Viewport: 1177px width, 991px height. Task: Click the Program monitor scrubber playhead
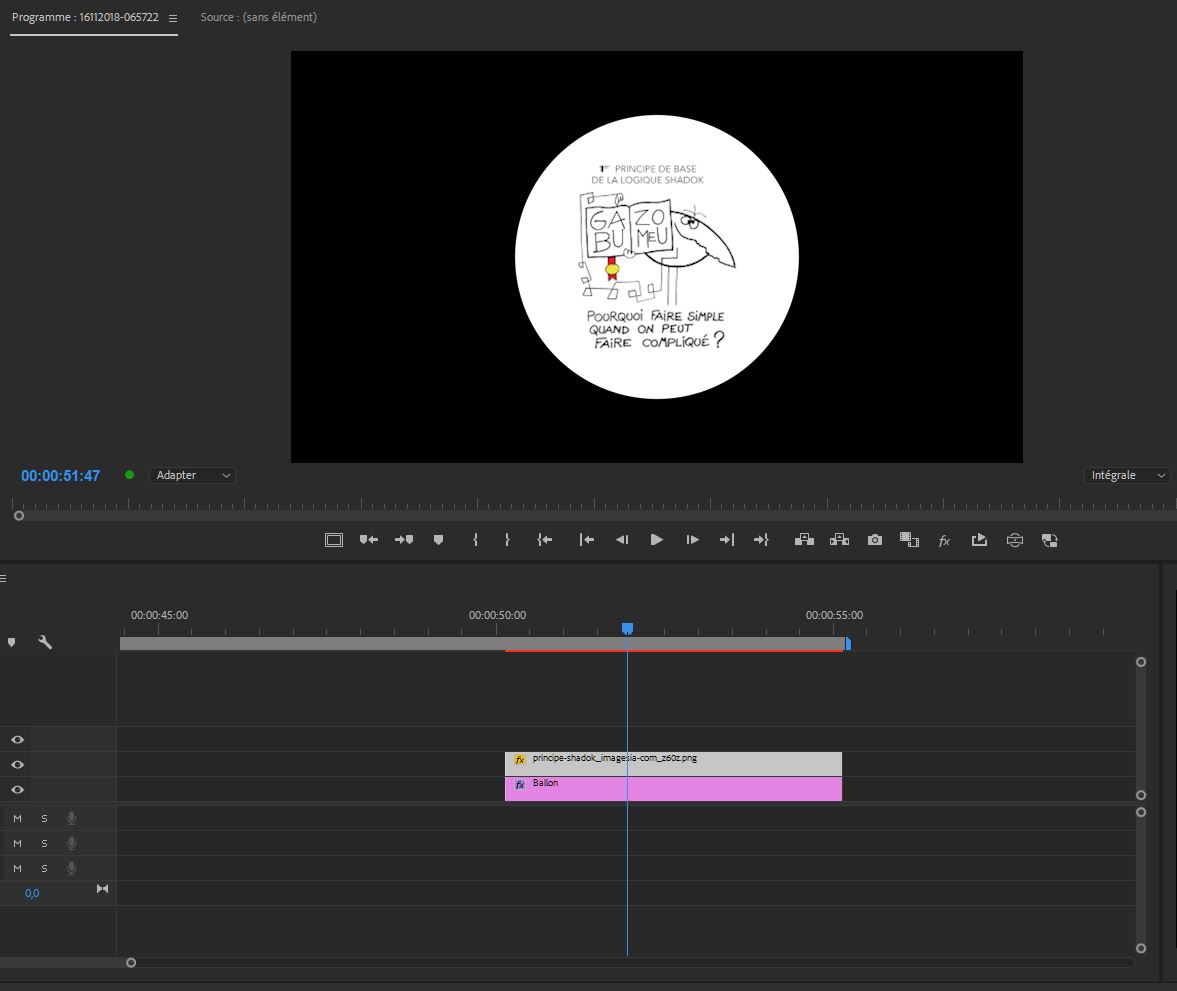(x=19, y=516)
